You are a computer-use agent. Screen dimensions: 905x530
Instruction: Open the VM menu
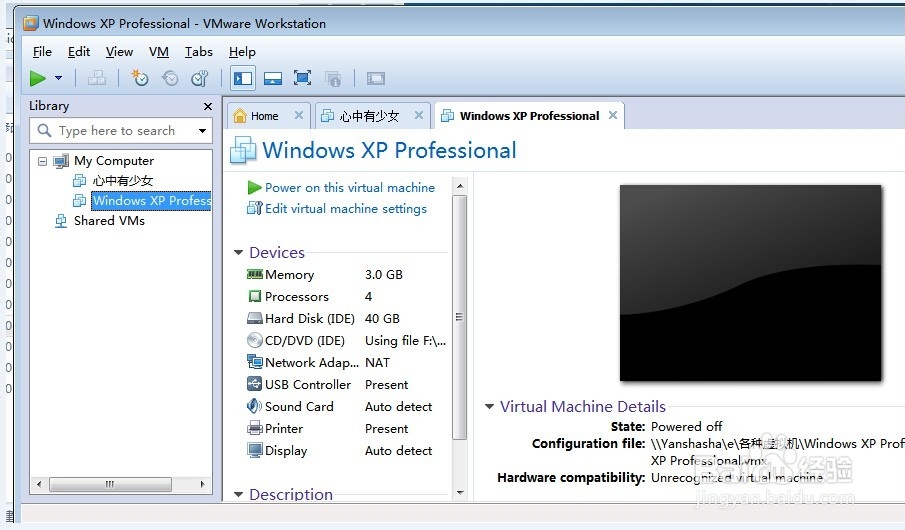pos(159,52)
